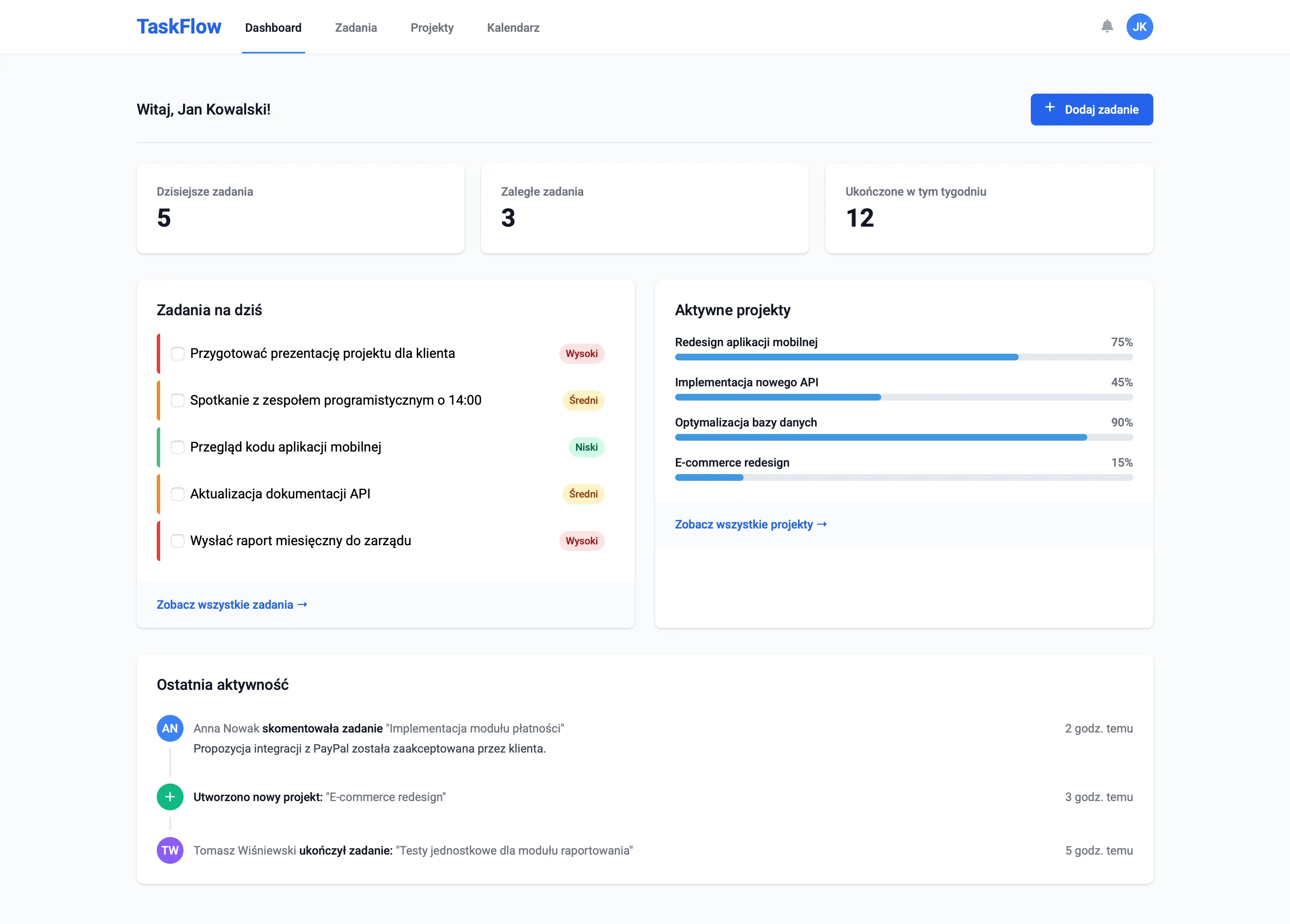Click the green plus new-project activity icon
This screenshot has width=1290, height=924.
[x=170, y=796]
